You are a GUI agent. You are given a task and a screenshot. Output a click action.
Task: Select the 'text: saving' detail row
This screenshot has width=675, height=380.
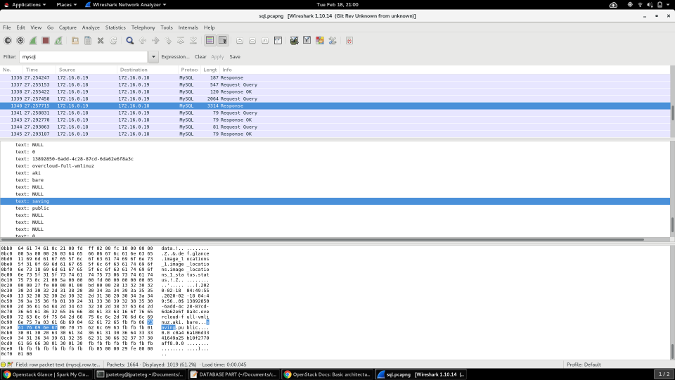(x=335, y=201)
